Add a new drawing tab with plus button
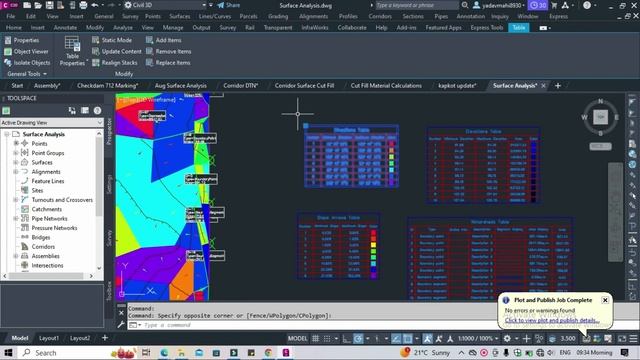Viewport: 640px width, 360px height. [x=558, y=86]
